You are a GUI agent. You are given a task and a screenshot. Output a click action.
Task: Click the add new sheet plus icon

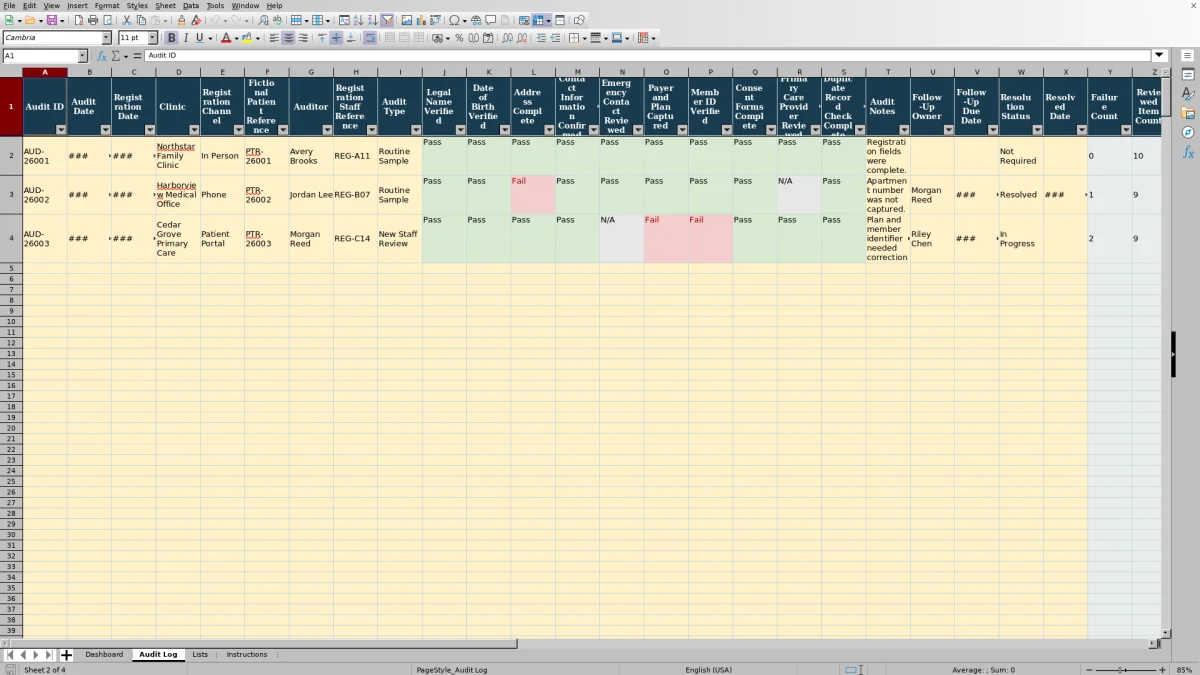(66, 655)
